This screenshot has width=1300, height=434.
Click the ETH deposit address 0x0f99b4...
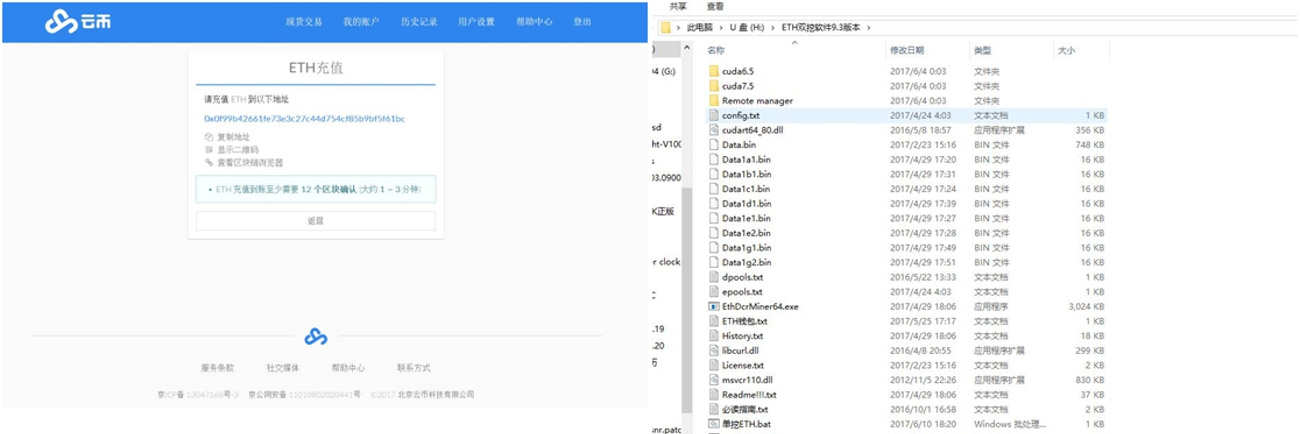pyautogui.click(x=304, y=119)
